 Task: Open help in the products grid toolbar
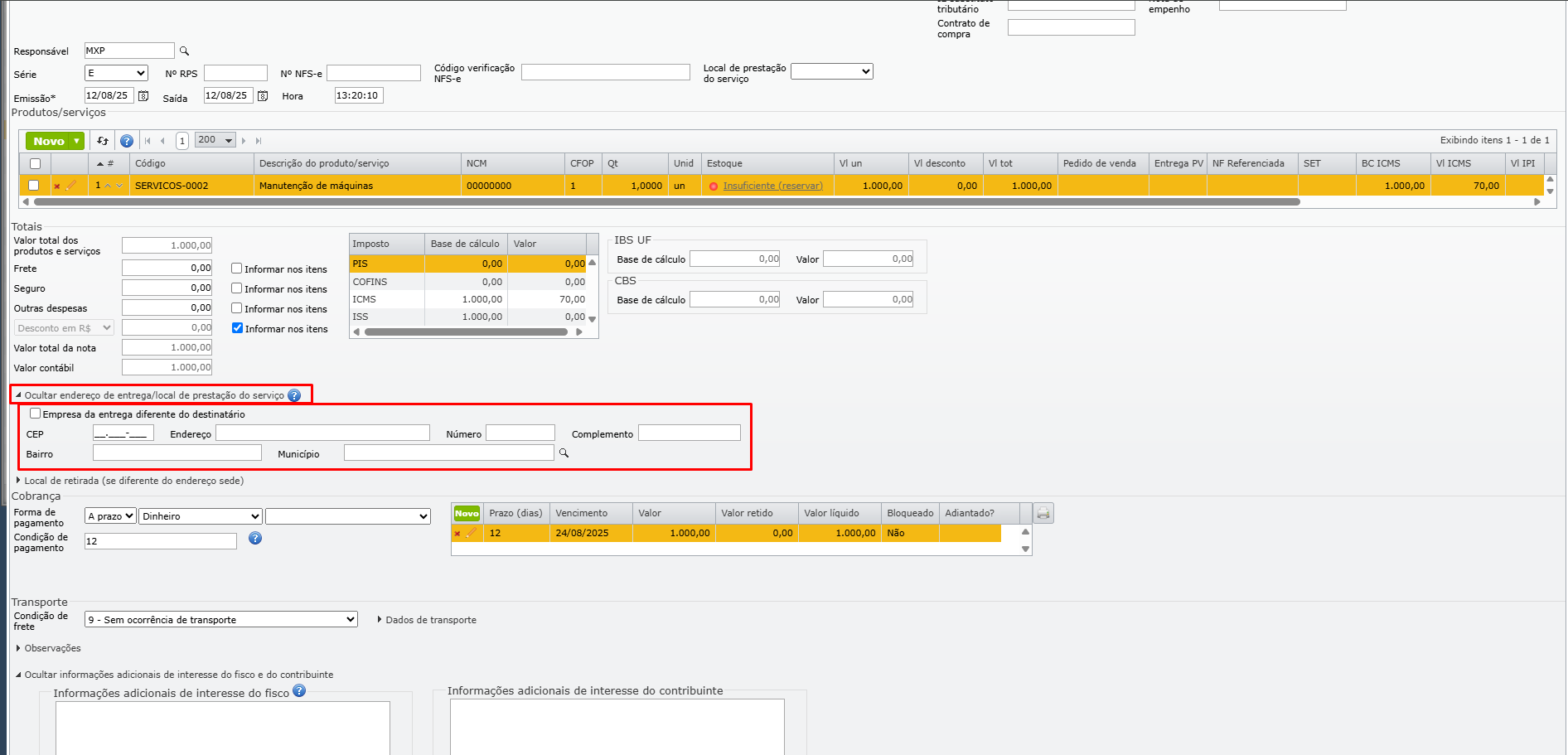pos(127,141)
